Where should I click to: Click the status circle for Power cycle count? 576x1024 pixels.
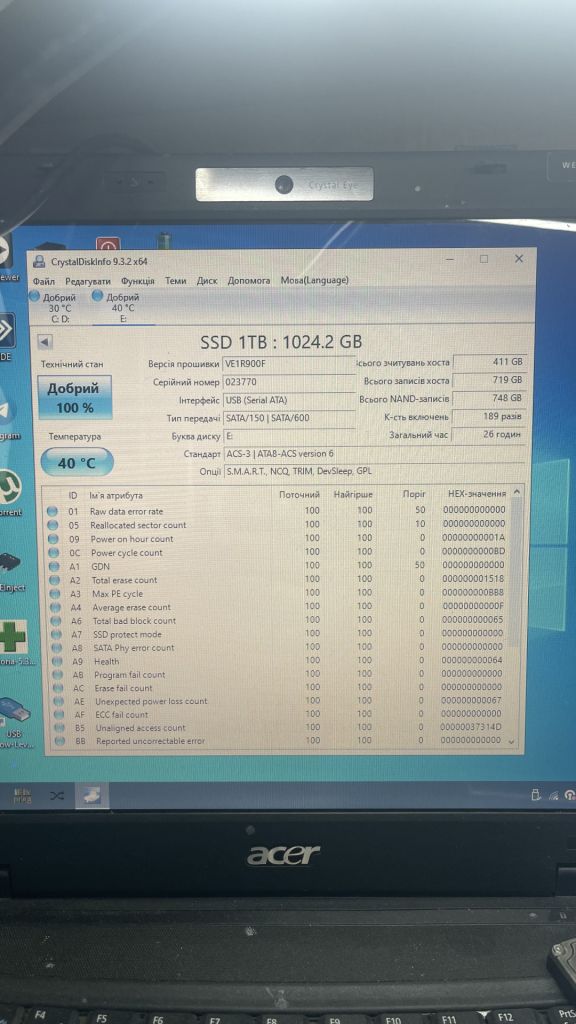(53, 552)
